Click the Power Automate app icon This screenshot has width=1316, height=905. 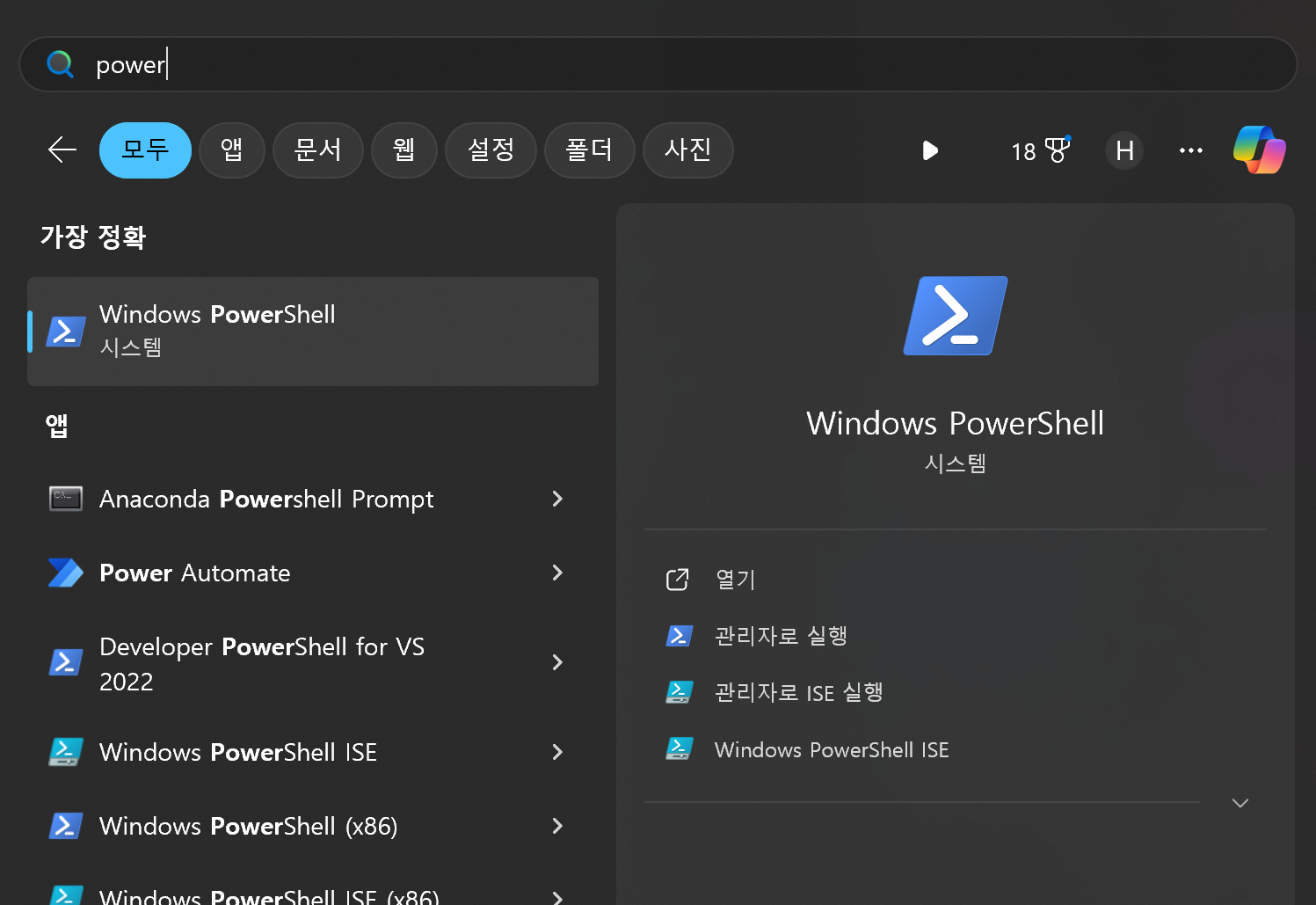click(x=66, y=573)
